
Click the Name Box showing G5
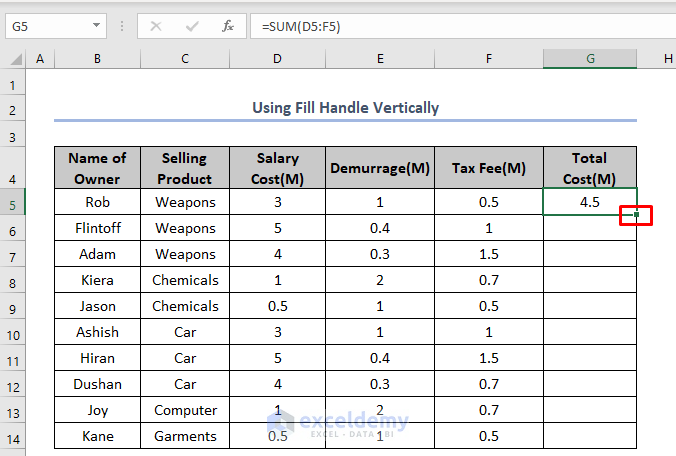click(56, 26)
